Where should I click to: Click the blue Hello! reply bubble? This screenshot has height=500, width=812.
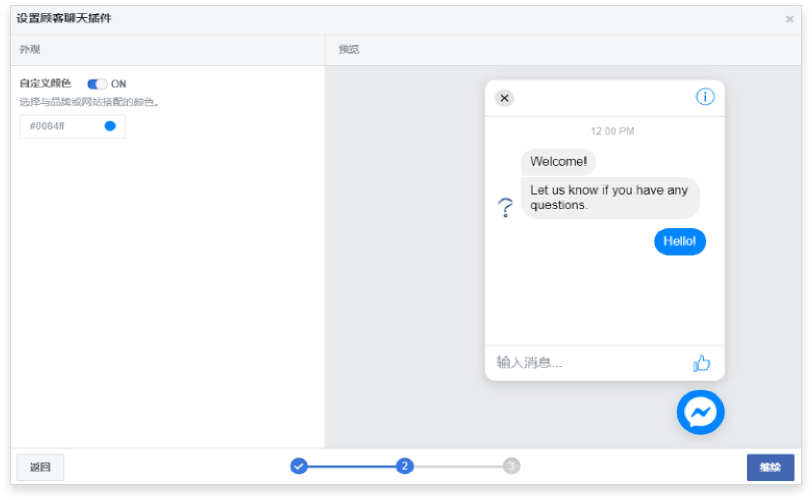tap(680, 241)
